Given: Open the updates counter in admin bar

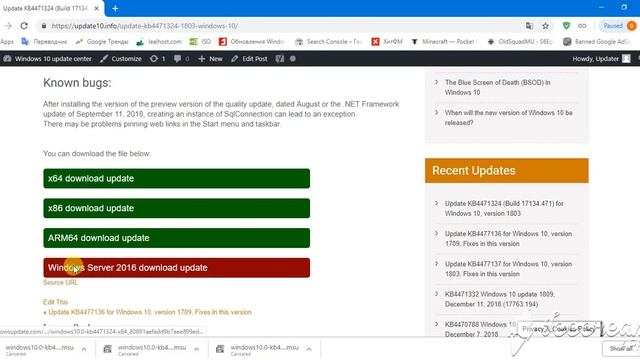Looking at the screenshot, I should click(158, 59).
